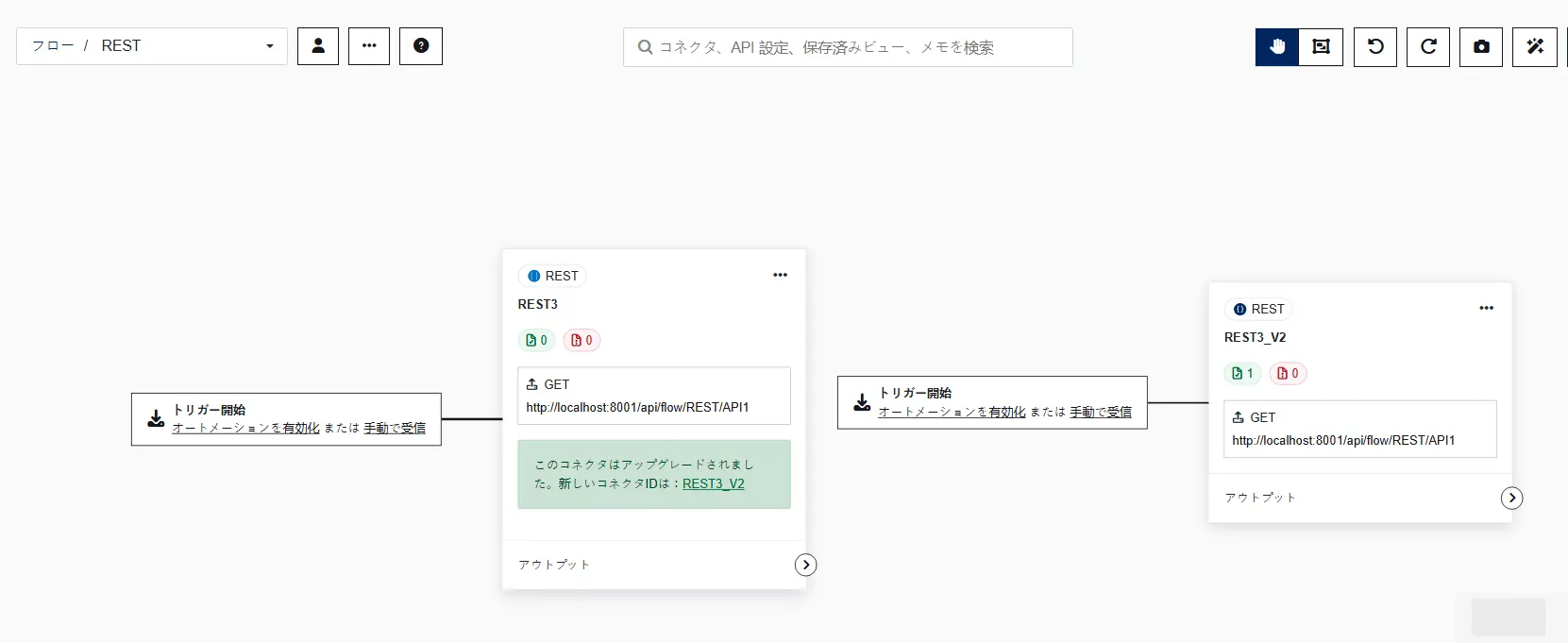
Task: Click right trigger's enable automation link
Action: pyautogui.click(x=952, y=412)
